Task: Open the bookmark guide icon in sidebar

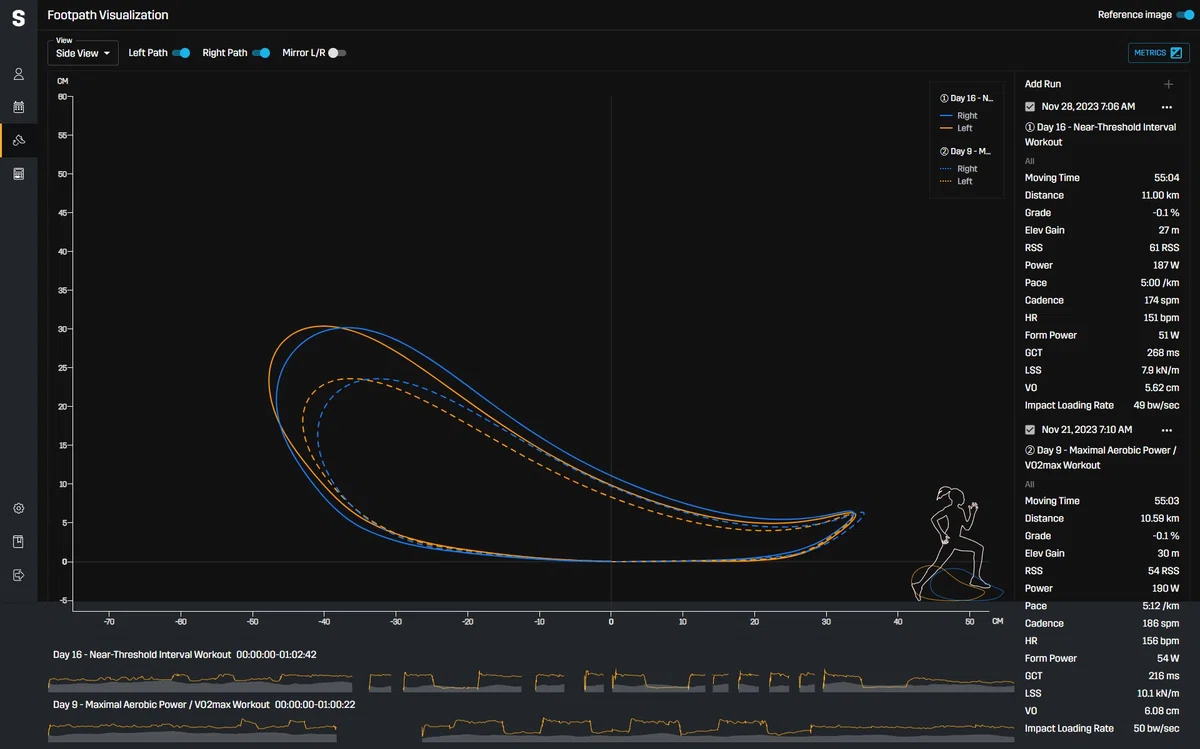Action: [x=18, y=541]
